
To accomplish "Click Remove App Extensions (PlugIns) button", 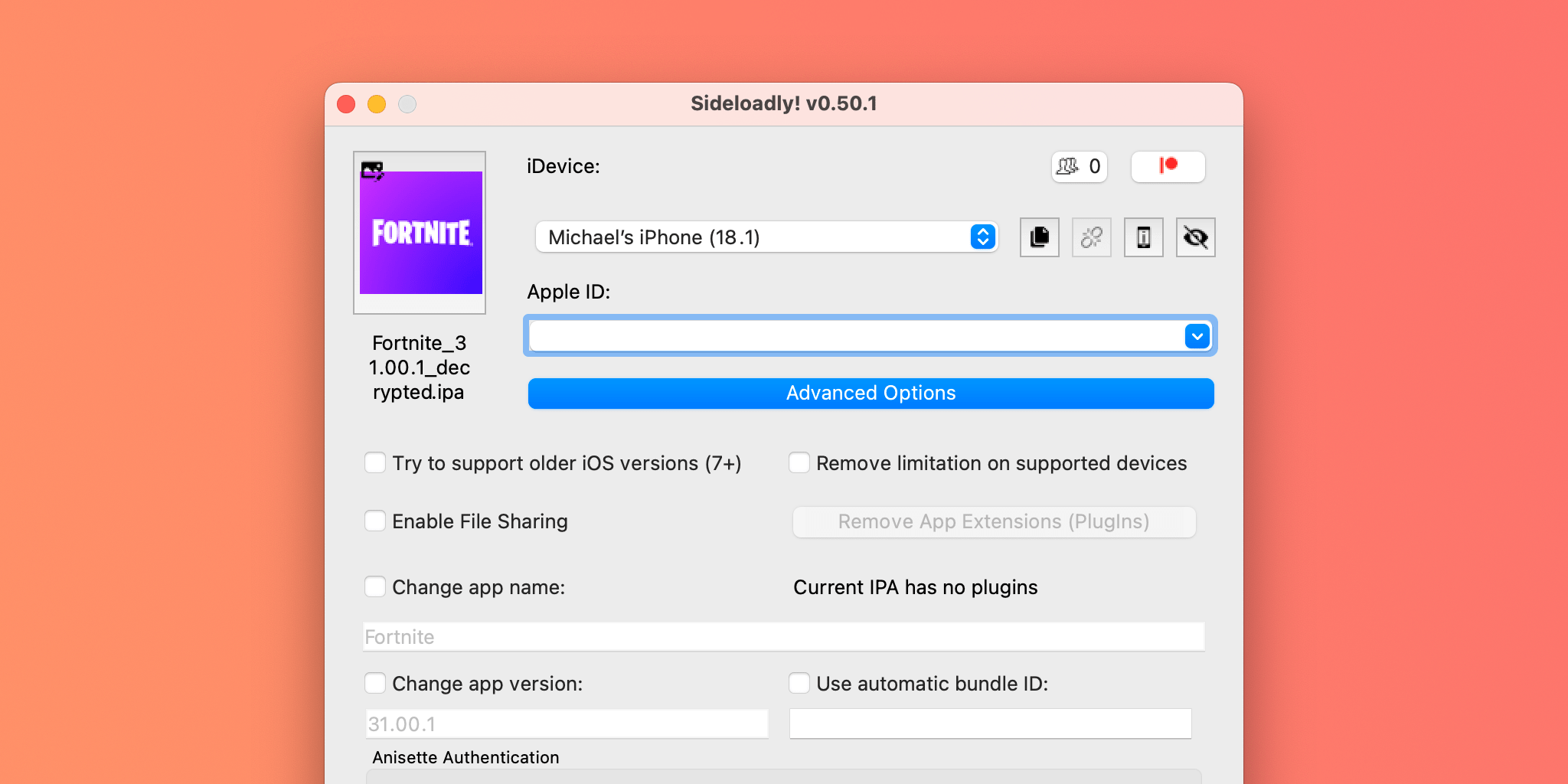I will 993,521.
